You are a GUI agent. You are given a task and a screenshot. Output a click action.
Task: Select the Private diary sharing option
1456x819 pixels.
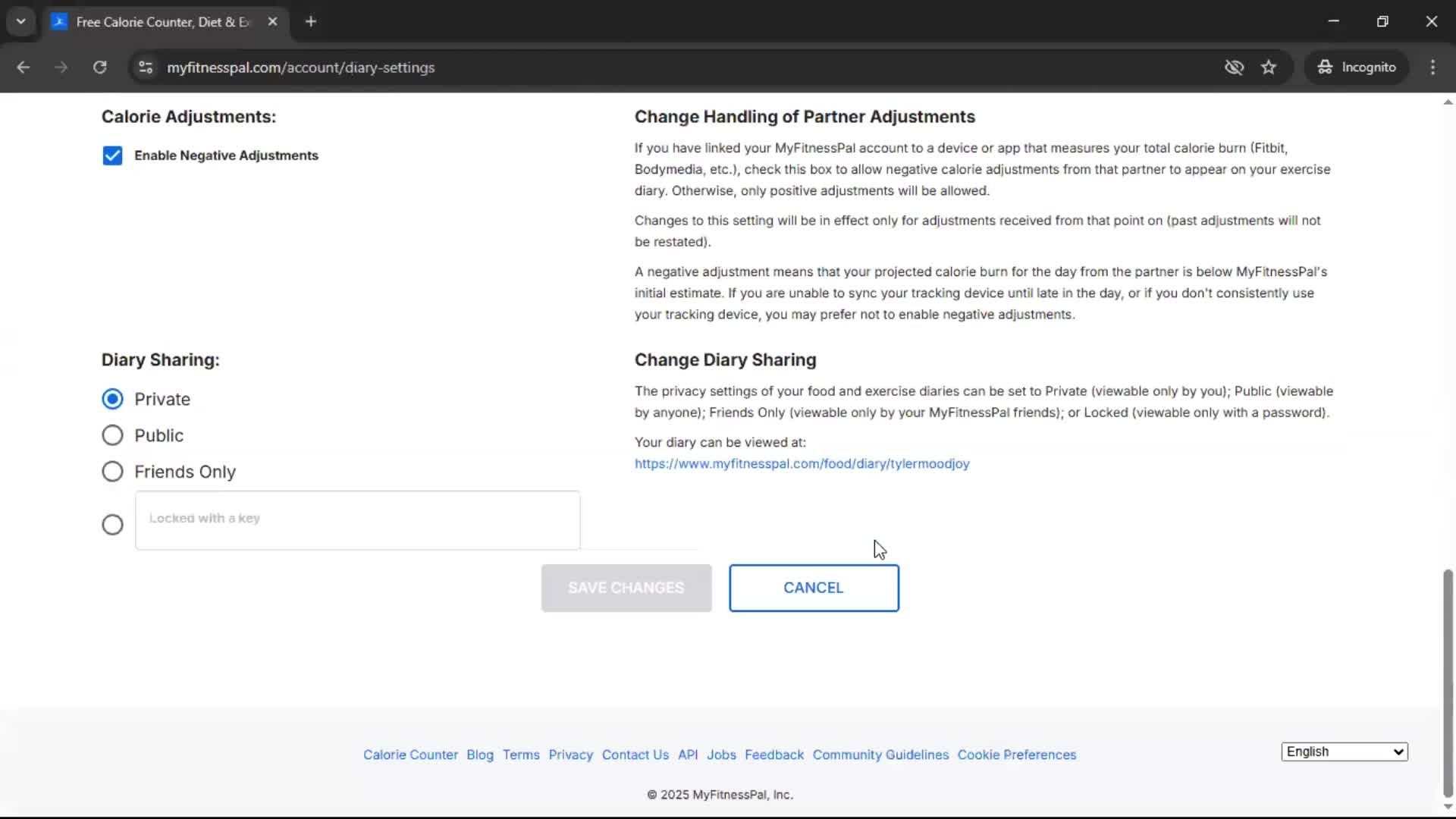[112, 399]
